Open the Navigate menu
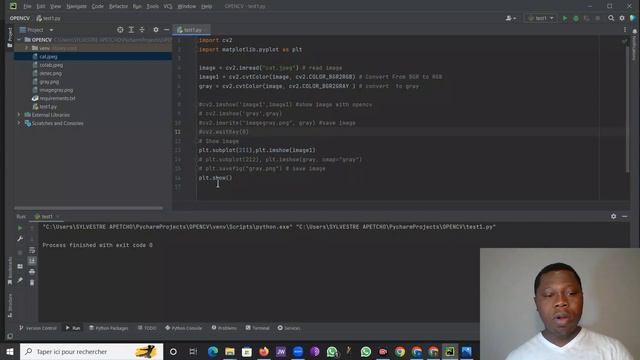The height and width of the screenshot is (360, 640). point(76,7)
